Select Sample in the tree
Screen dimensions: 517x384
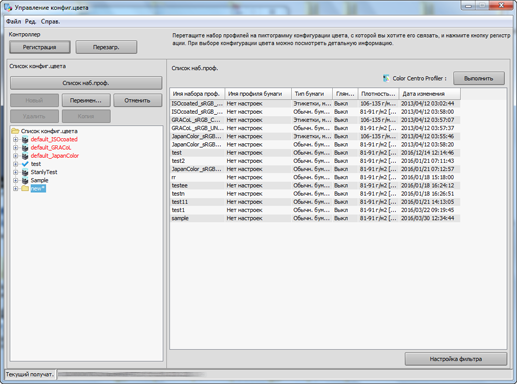[x=39, y=180]
